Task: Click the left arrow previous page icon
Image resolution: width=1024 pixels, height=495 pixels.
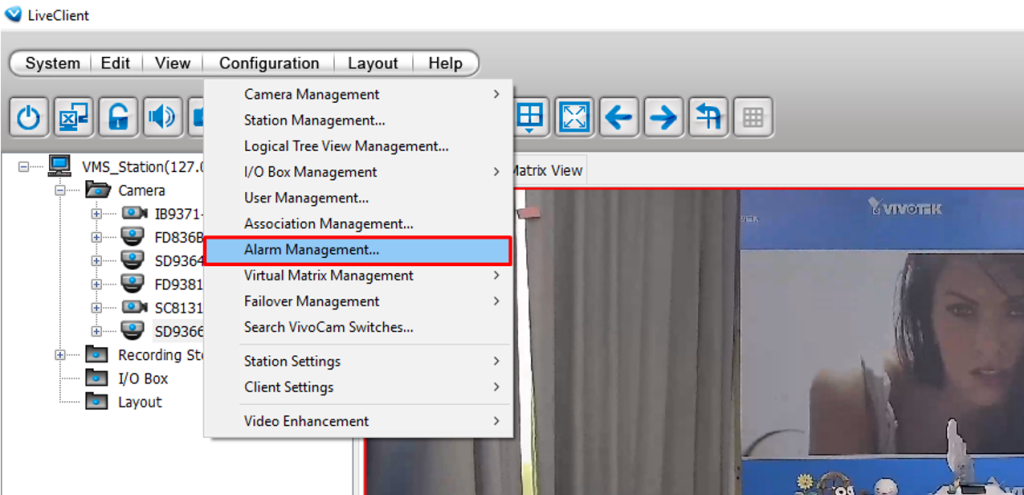Action: (619, 117)
